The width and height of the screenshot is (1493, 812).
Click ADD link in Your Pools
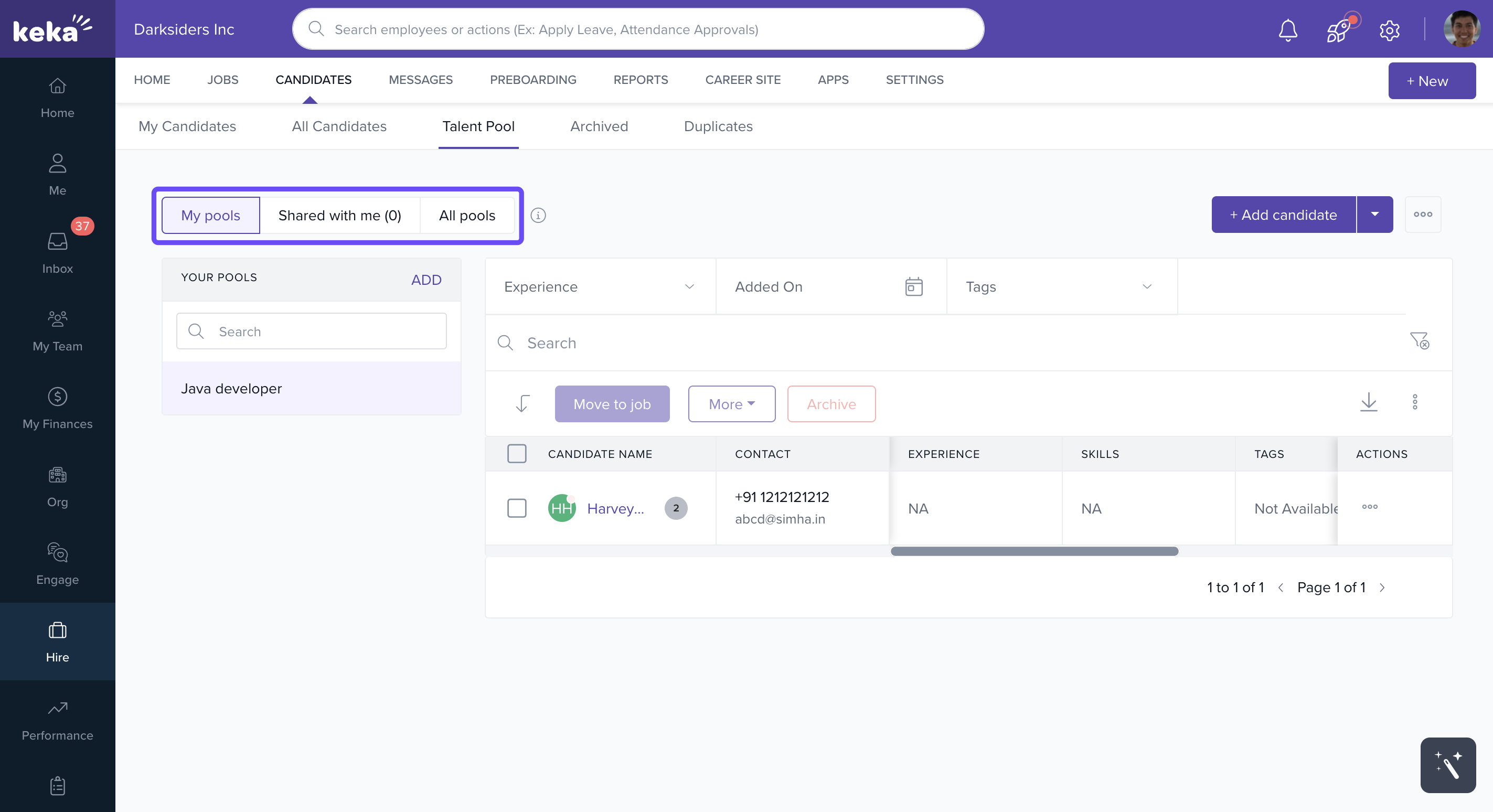pos(426,280)
